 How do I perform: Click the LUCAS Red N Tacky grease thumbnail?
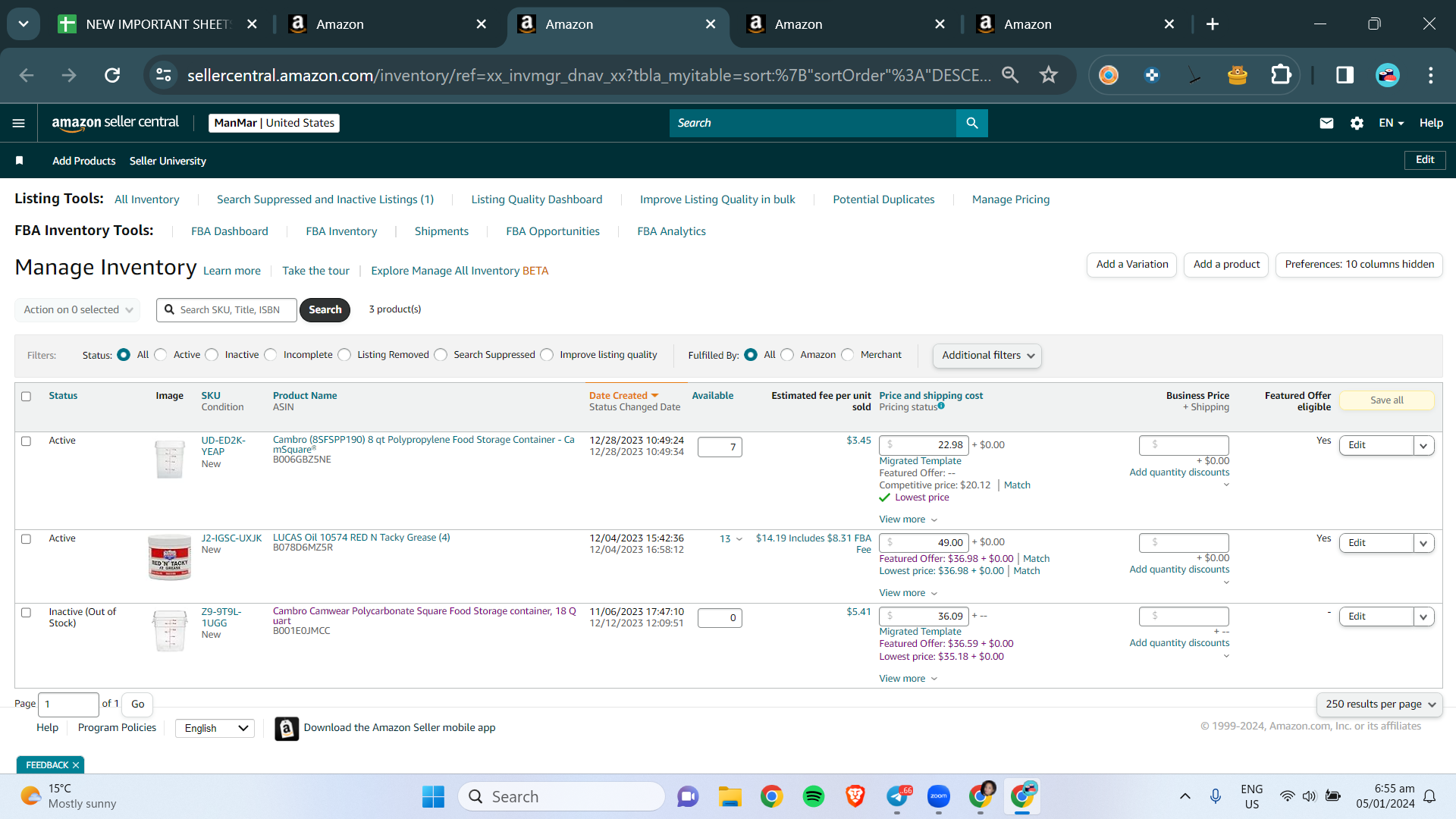tap(169, 557)
